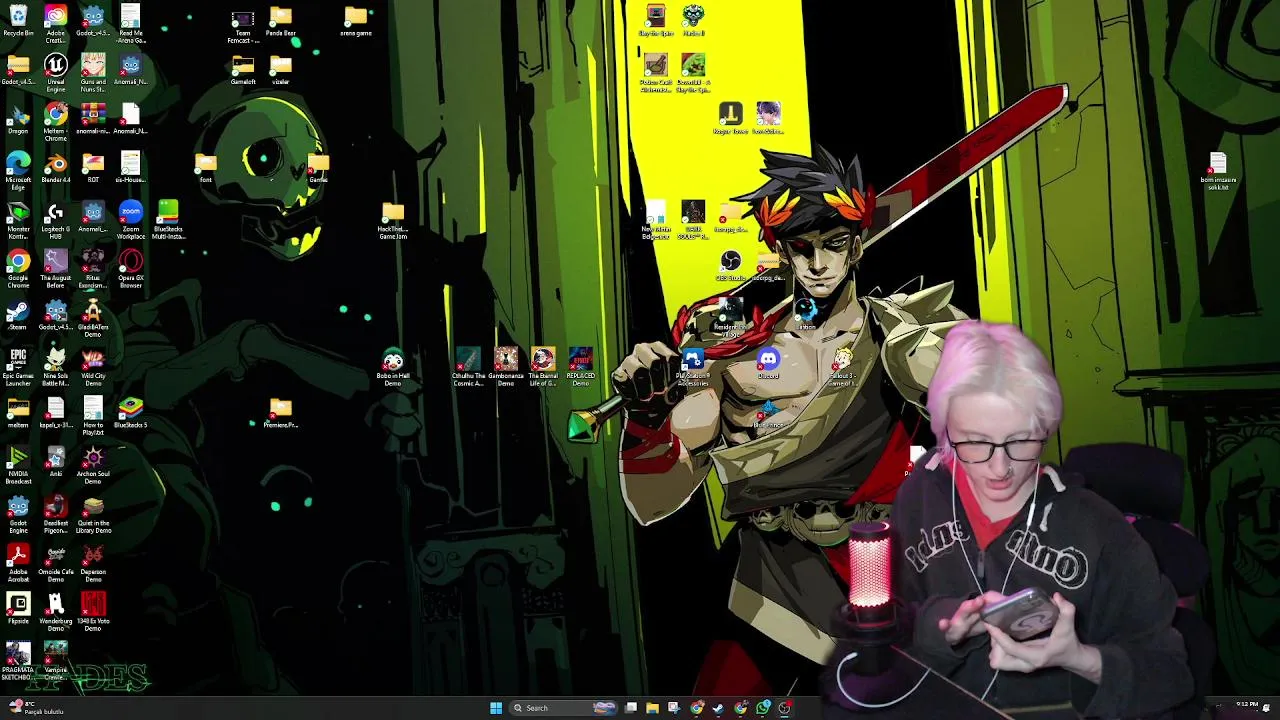The width and height of the screenshot is (1280, 720).
Task: Select the Blender 4.4 desktop icon
Action: [56, 167]
